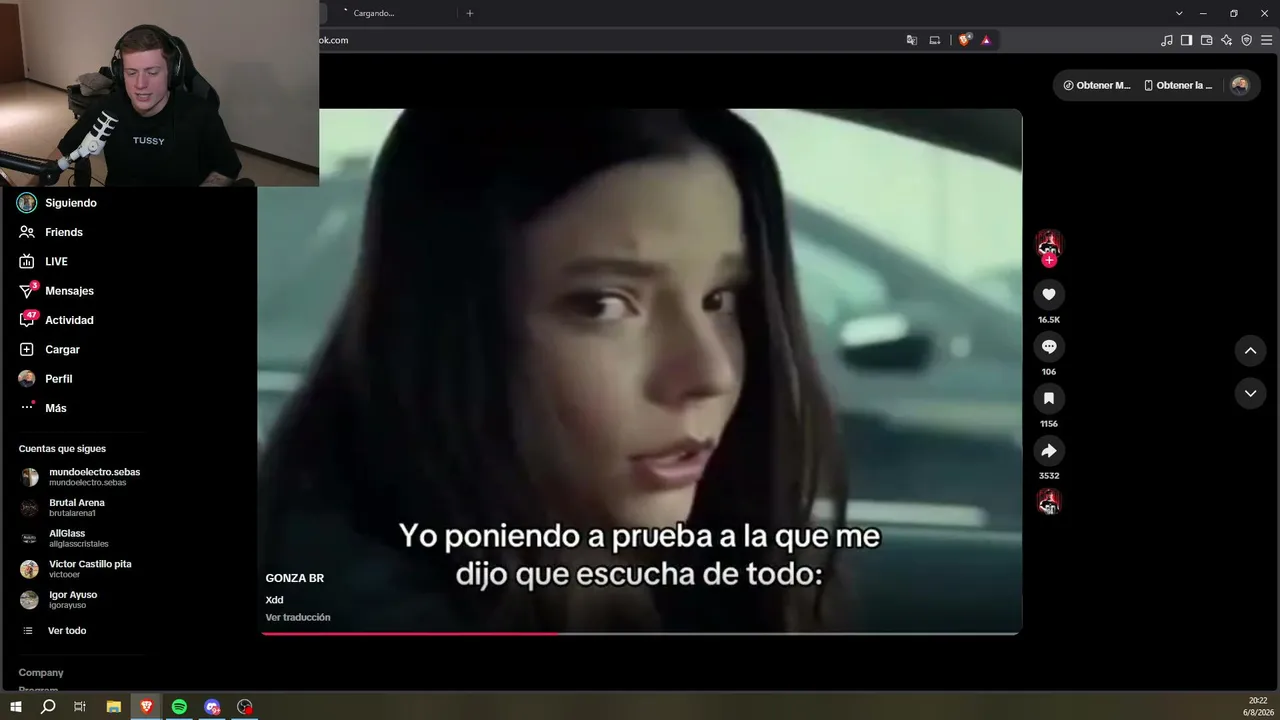Expand the followed accounts with Ver todo

coord(67,631)
